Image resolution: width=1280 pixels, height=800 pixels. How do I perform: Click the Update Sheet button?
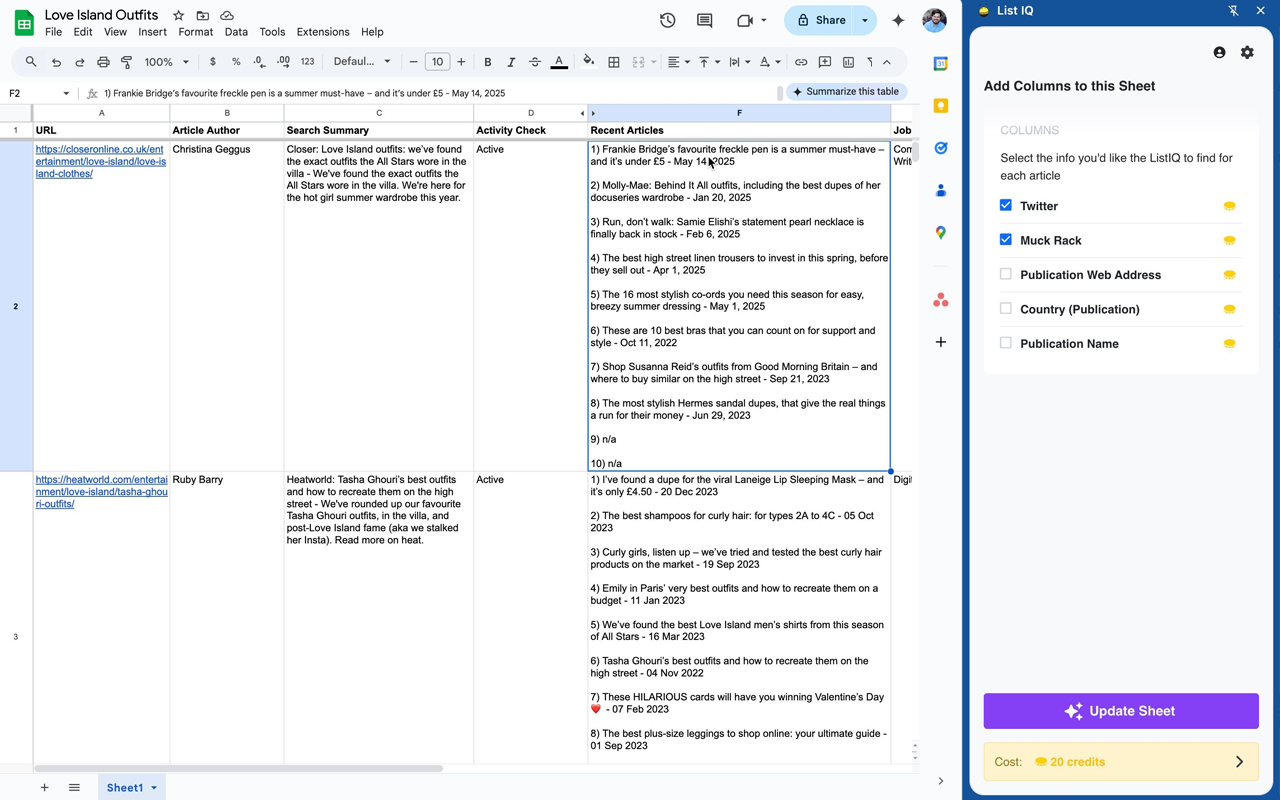1120,711
